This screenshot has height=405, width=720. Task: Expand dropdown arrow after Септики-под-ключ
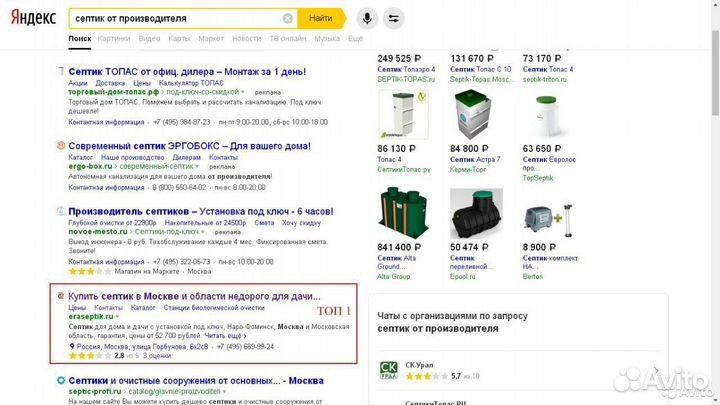point(202,232)
